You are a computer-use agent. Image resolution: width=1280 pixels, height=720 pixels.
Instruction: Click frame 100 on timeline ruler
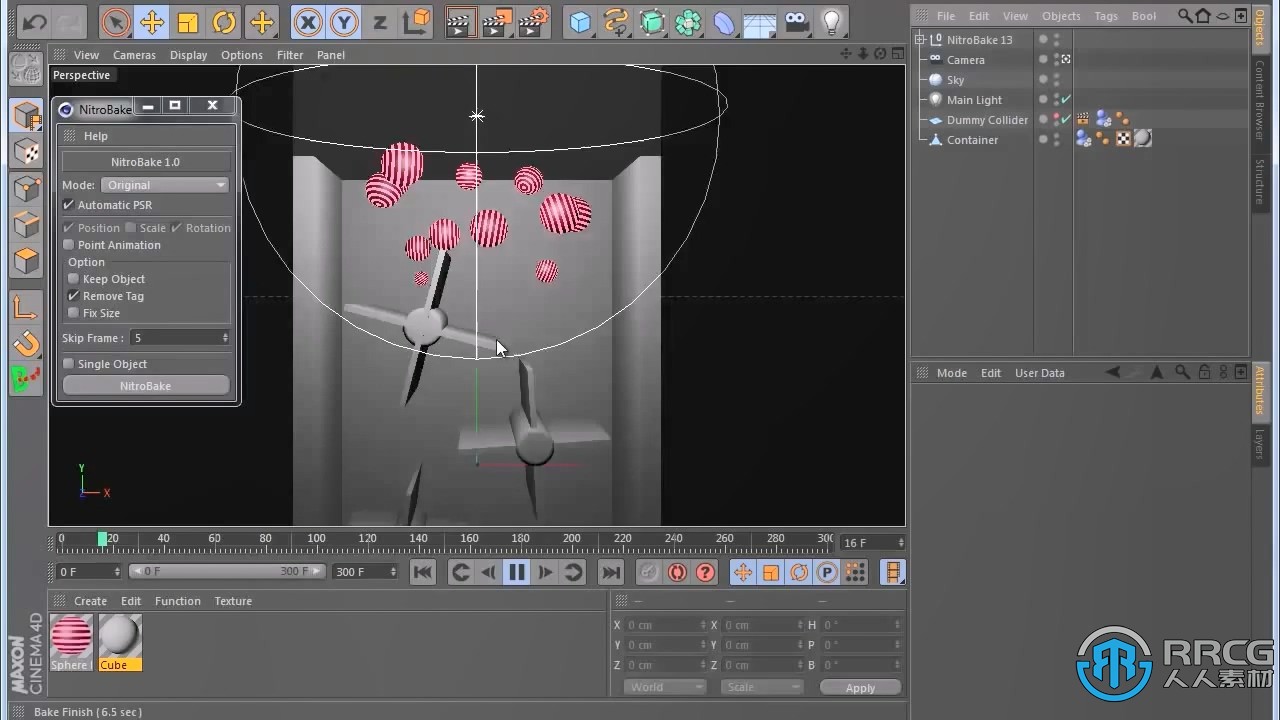316,538
